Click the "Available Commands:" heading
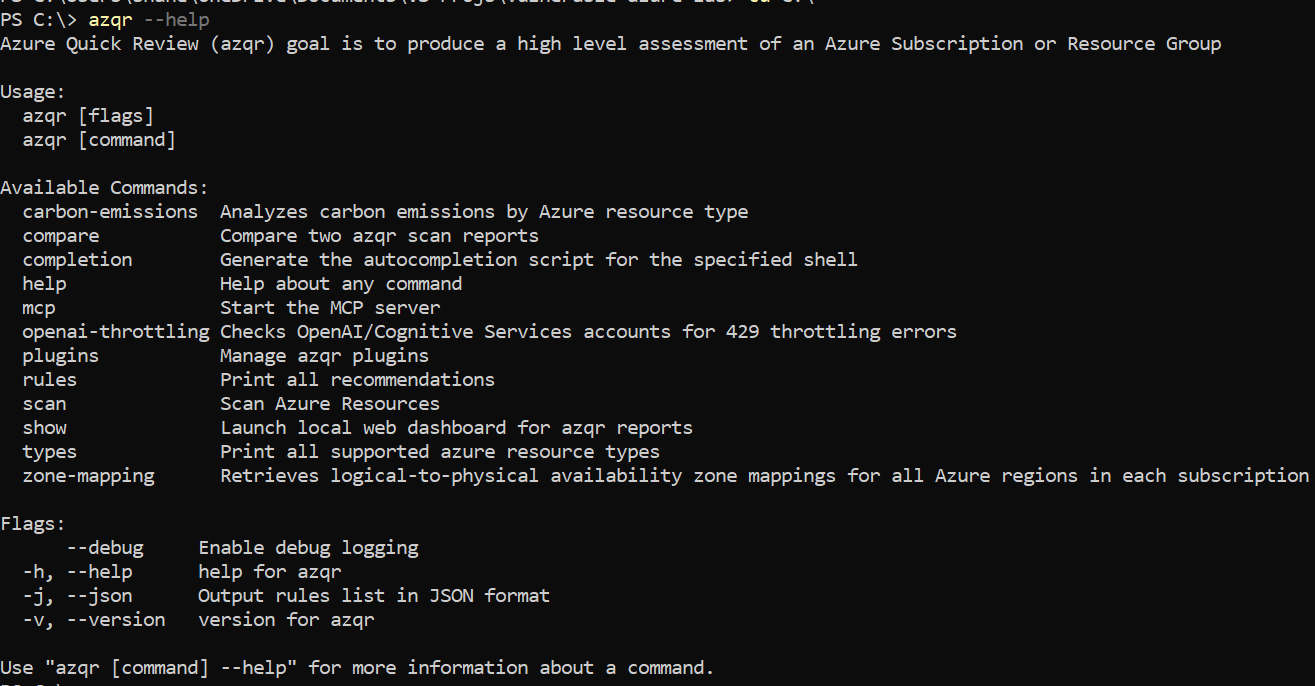 (105, 188)
